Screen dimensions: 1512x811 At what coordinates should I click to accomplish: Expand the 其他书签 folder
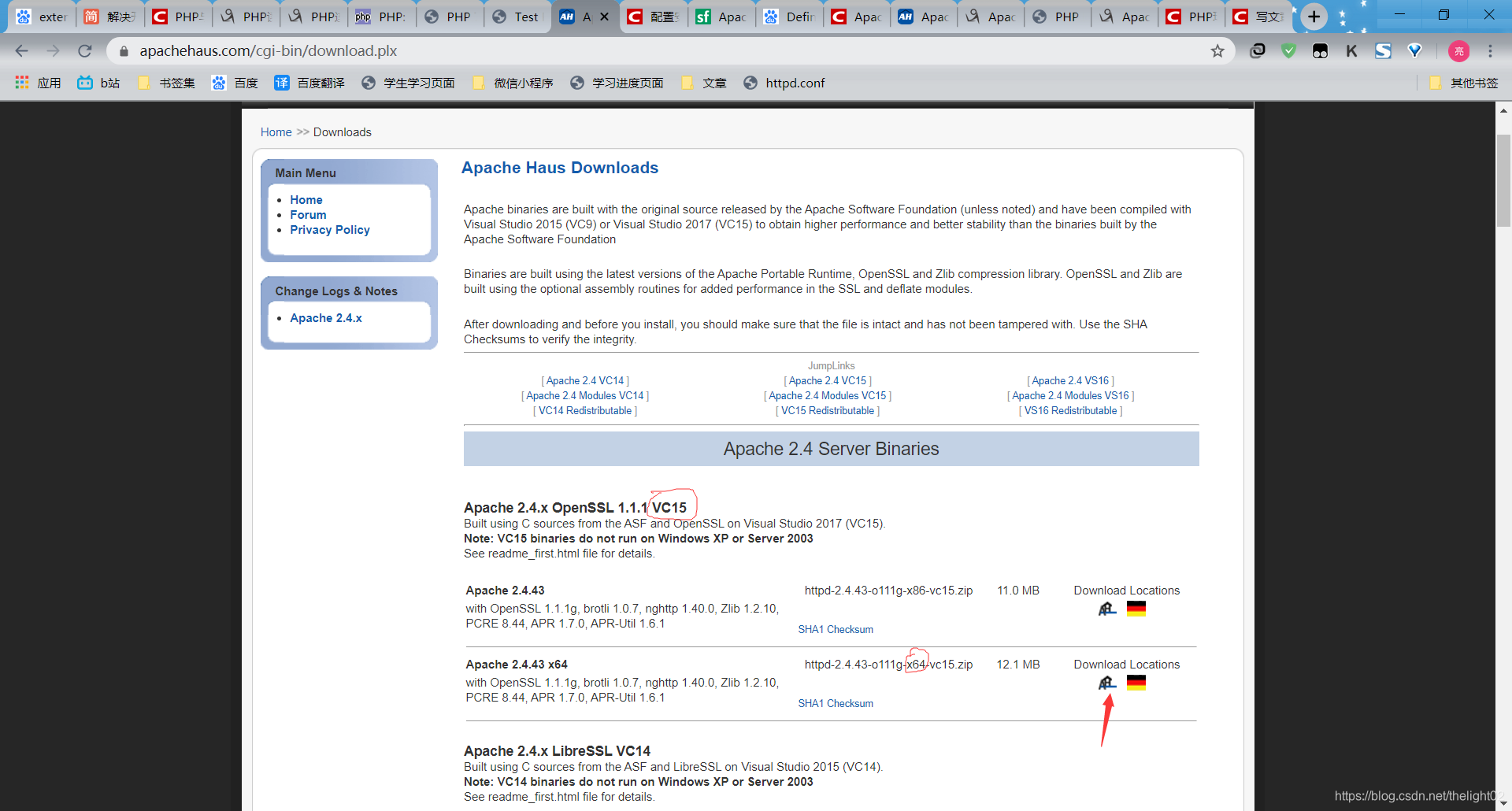1463,83
